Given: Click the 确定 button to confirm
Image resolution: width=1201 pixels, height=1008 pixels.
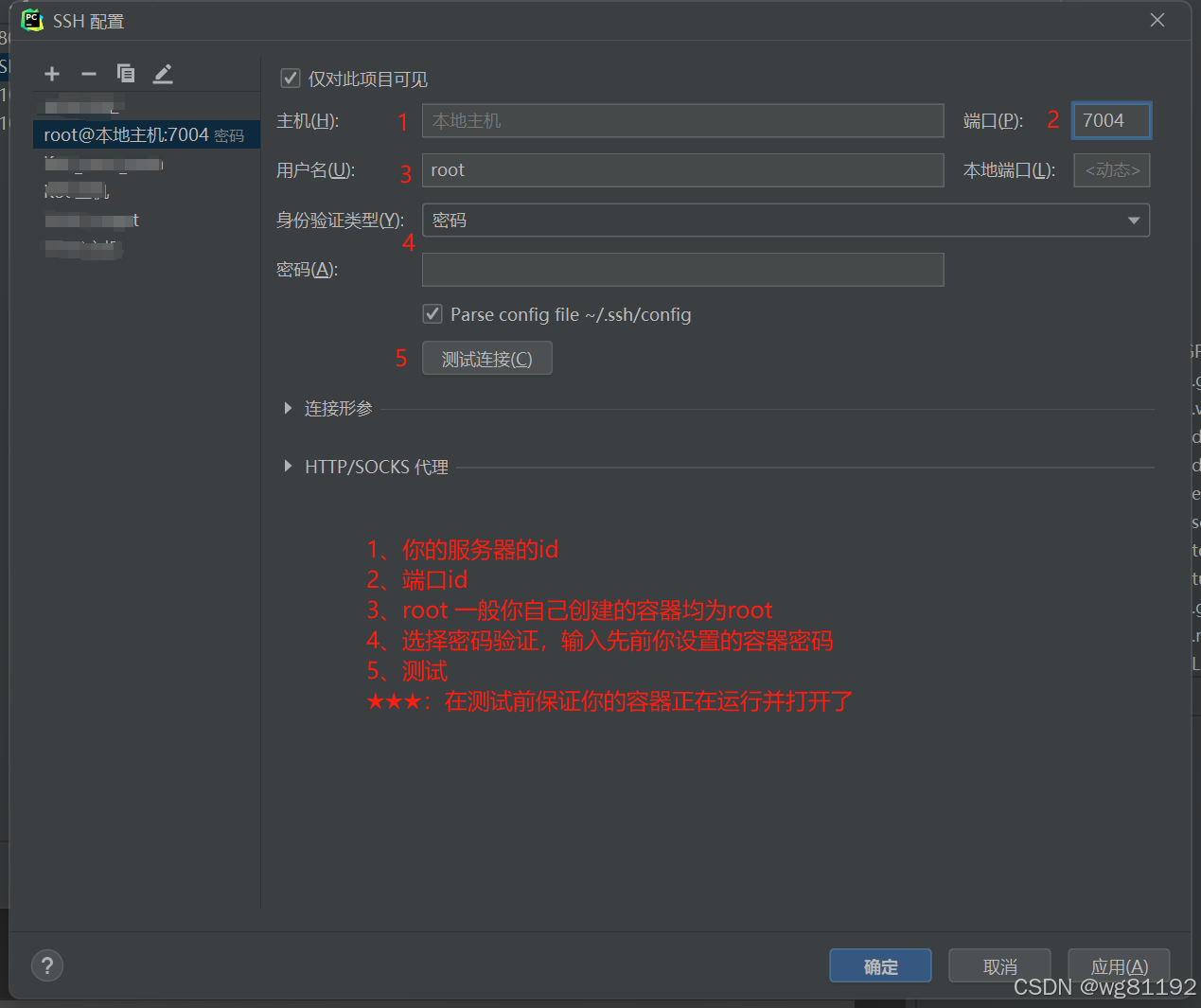Looking at the screenshot, I should click(879, 965).
